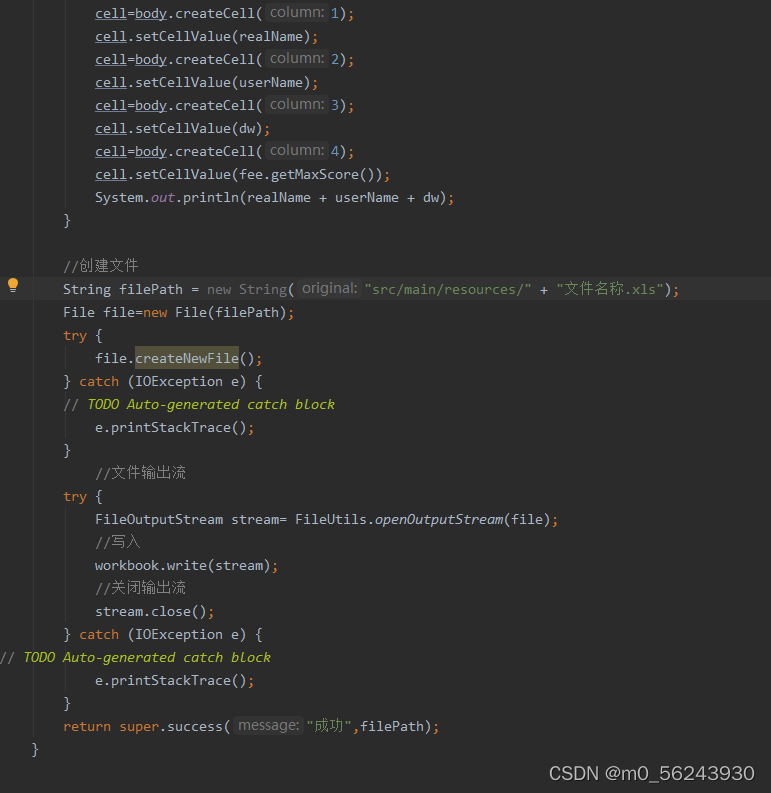The height and width of the screenshot is (793, 771).
Task: Click the 'message:' parameter hint
Action: coord(269,725)
